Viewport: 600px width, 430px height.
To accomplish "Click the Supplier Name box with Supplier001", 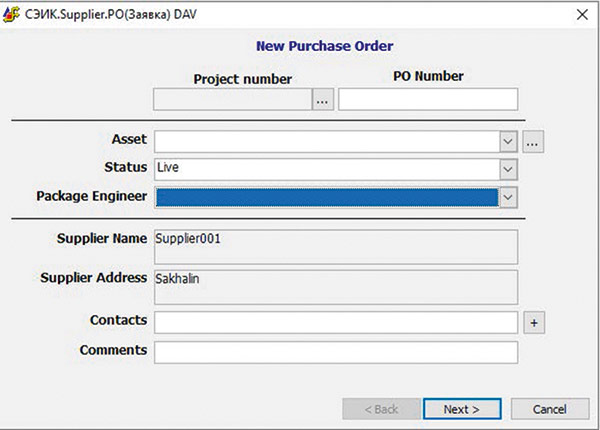I will [335, 246].
